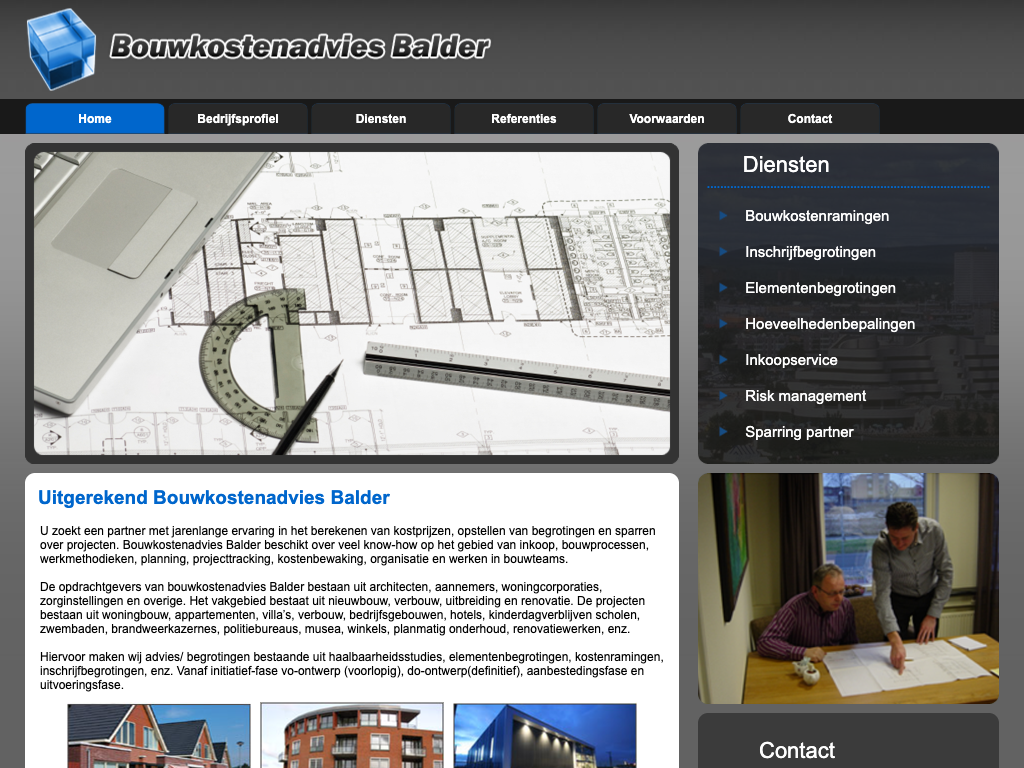Click the arrow bullet beside Hoeveelhedenbepalingen
The image size is (1024, 768).
(723, 324)
